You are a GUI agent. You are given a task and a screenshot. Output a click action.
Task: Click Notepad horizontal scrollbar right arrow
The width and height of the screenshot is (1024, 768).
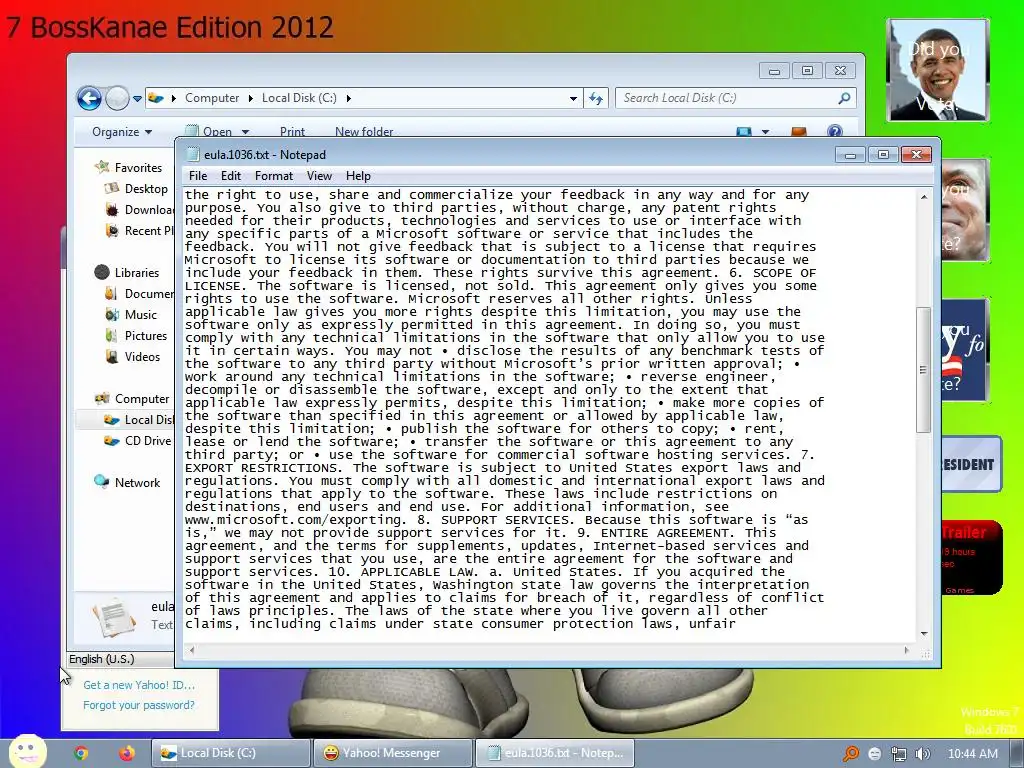[x=906, y=650]
